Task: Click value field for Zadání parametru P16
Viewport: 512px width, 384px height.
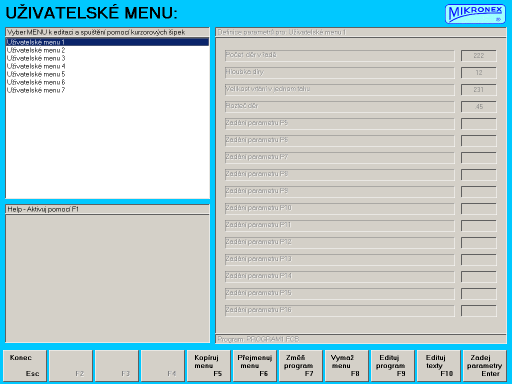Action: coord(479,311)
